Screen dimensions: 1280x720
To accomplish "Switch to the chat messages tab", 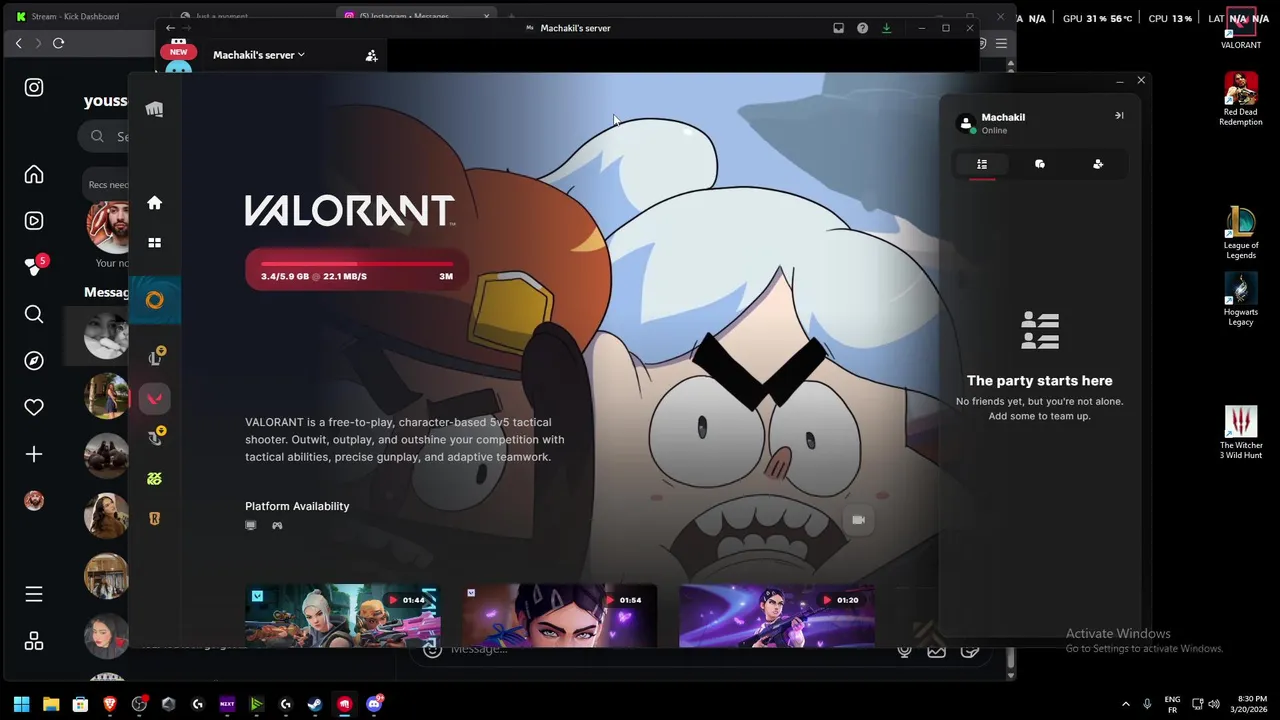I will 1040,164.
